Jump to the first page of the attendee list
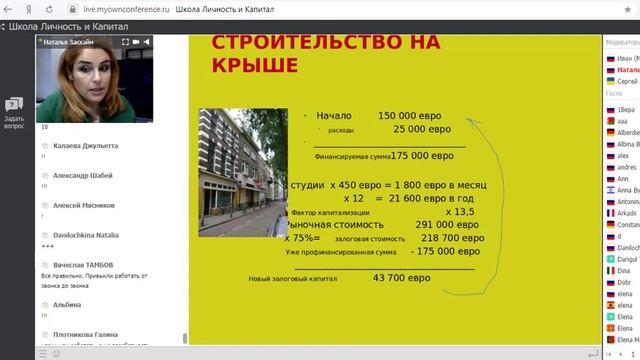Image resolution: width=640 pixels, height=360 pixels. 609,354
